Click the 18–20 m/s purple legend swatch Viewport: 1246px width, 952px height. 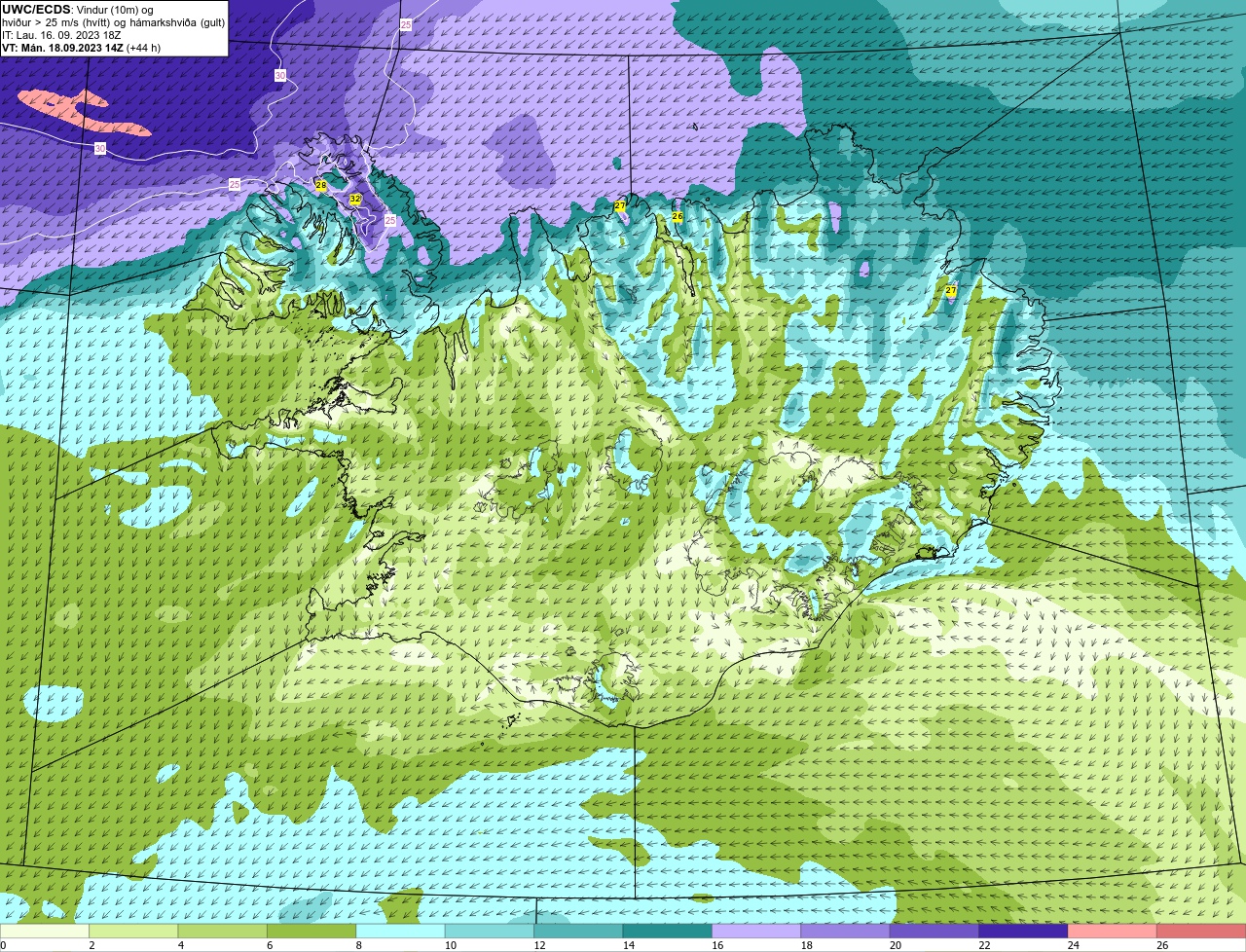pyautogui.click(x=846, y=932)
